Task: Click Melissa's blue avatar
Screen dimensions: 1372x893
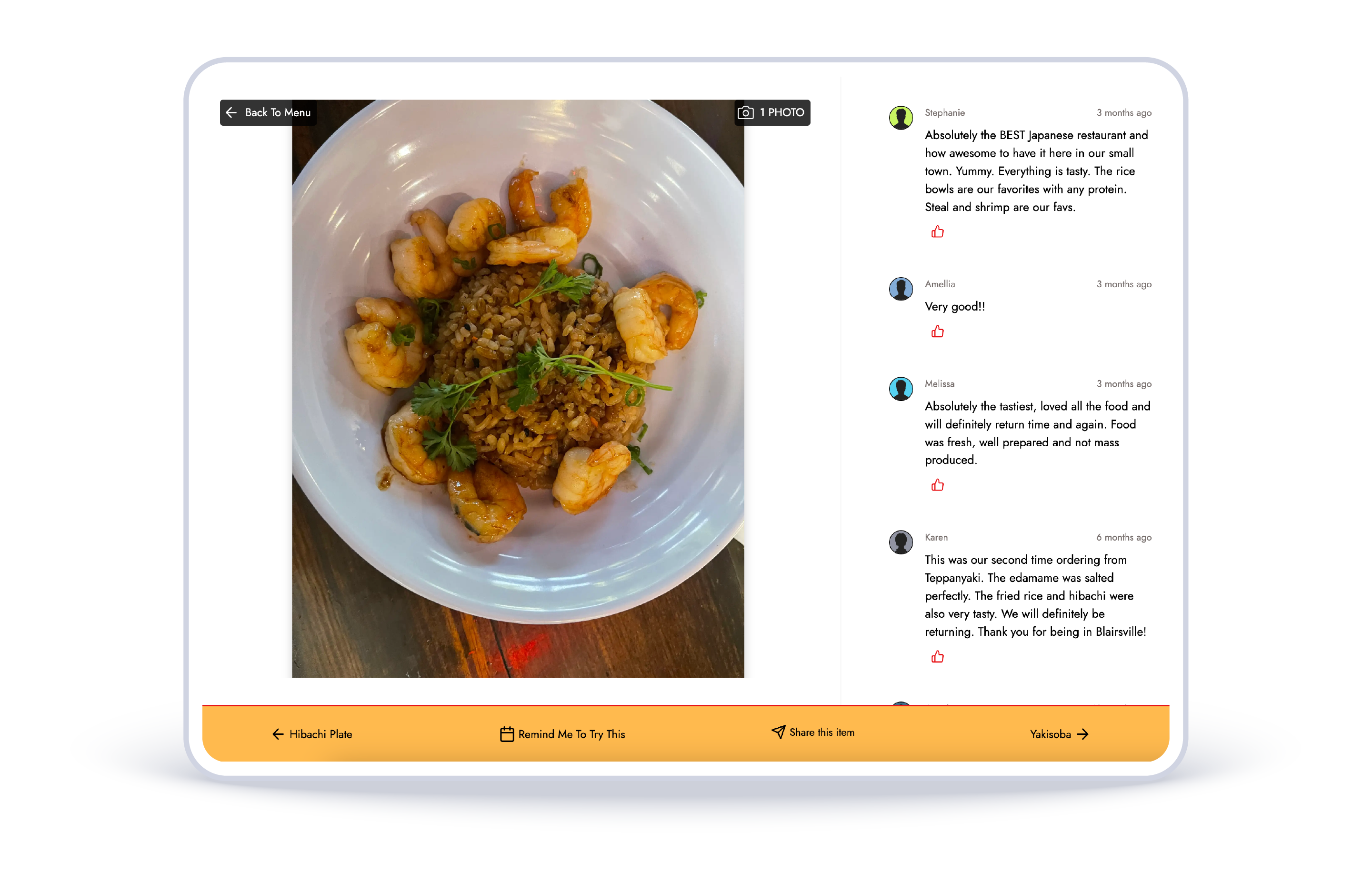Action: 901,389
